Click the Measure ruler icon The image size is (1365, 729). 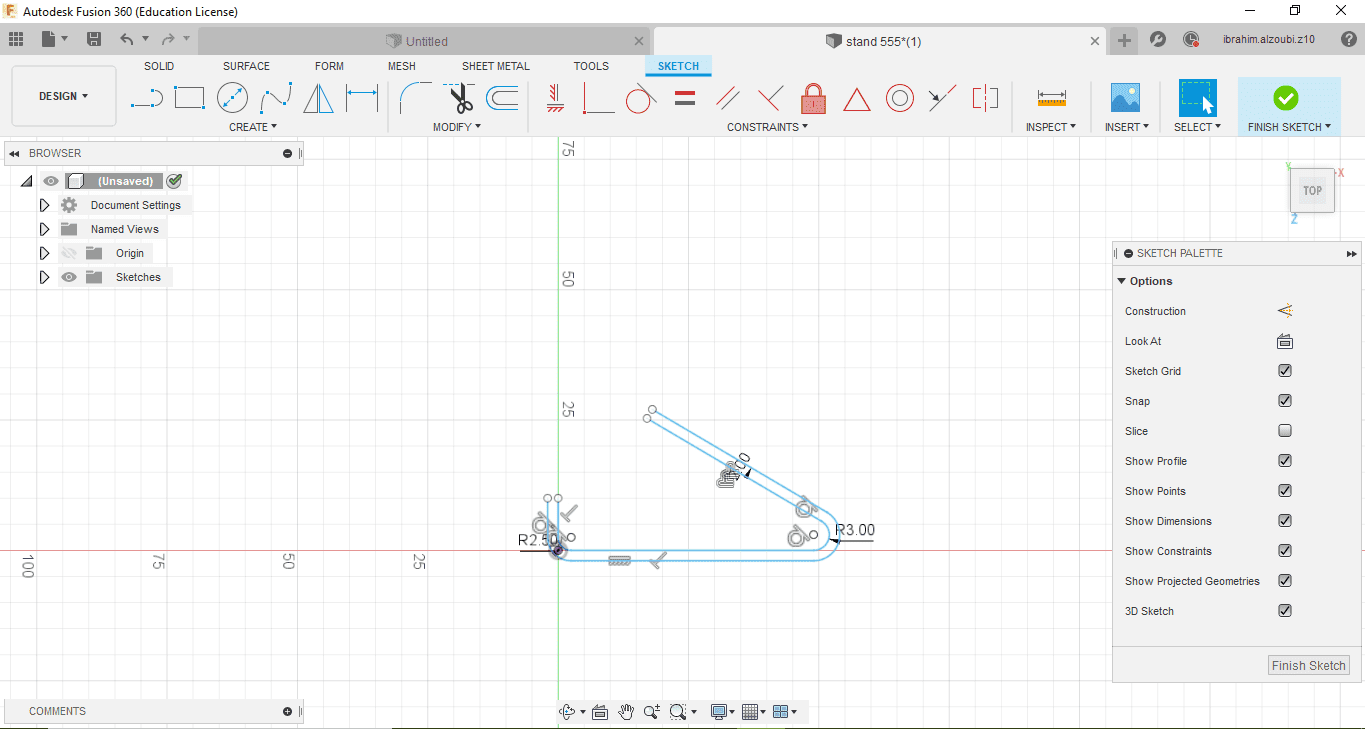click(x=1051, y=98)
